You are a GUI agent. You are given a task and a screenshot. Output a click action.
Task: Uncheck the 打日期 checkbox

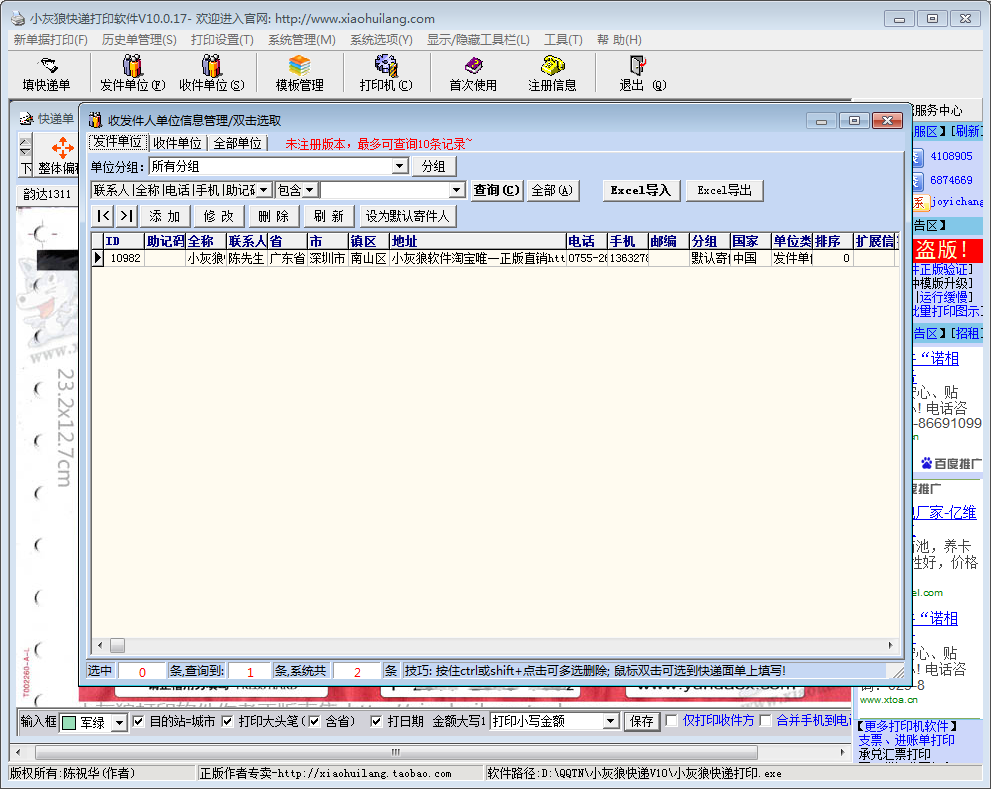point(377,721)
